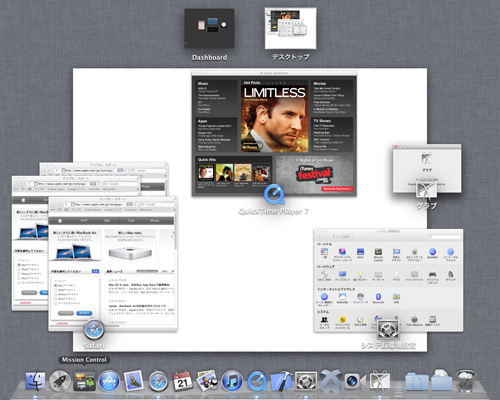Click first Quick Hits album cover
This screenshot has width=500, height=400.
[206, 173]
